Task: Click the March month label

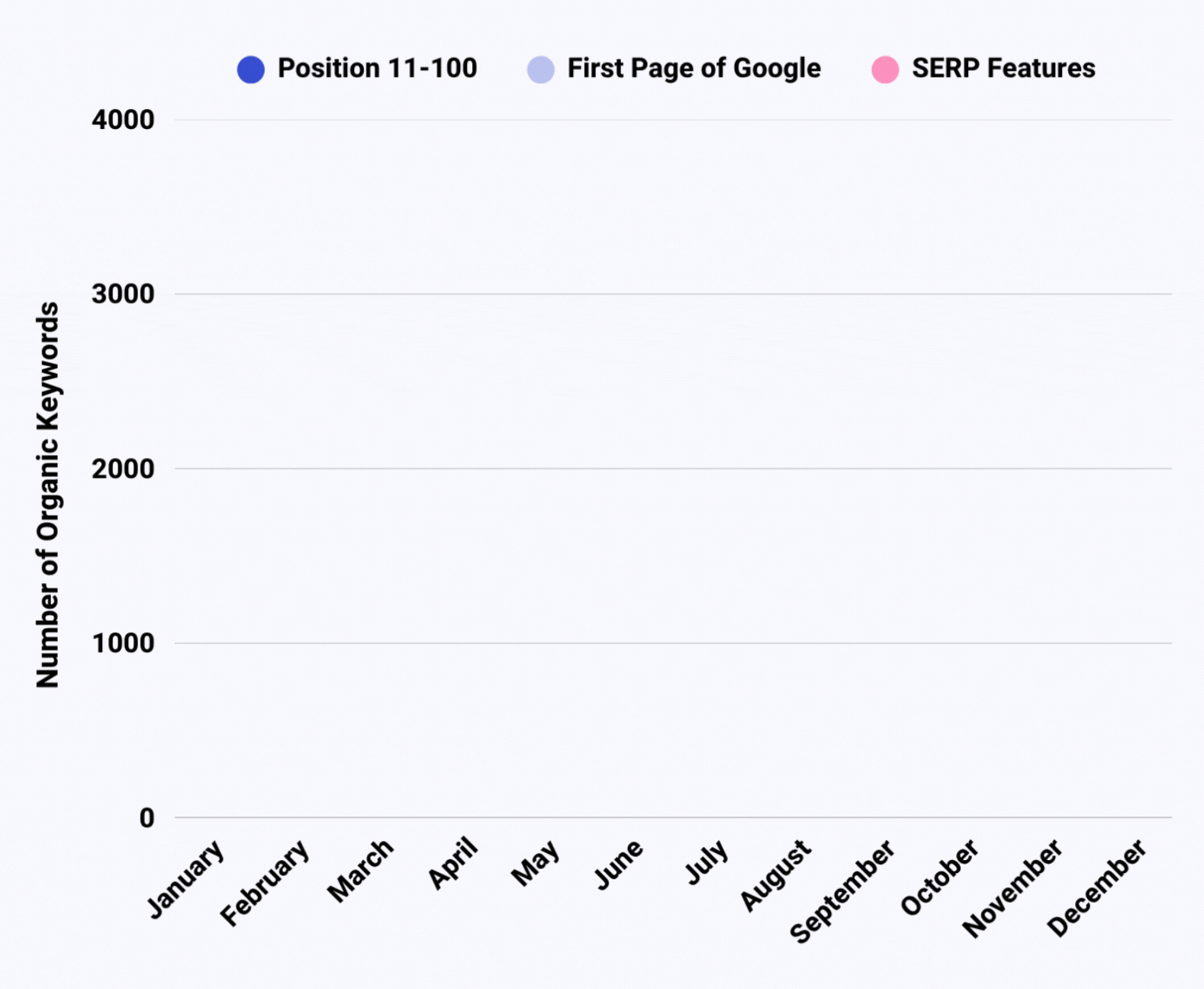Action: [360, 870]
